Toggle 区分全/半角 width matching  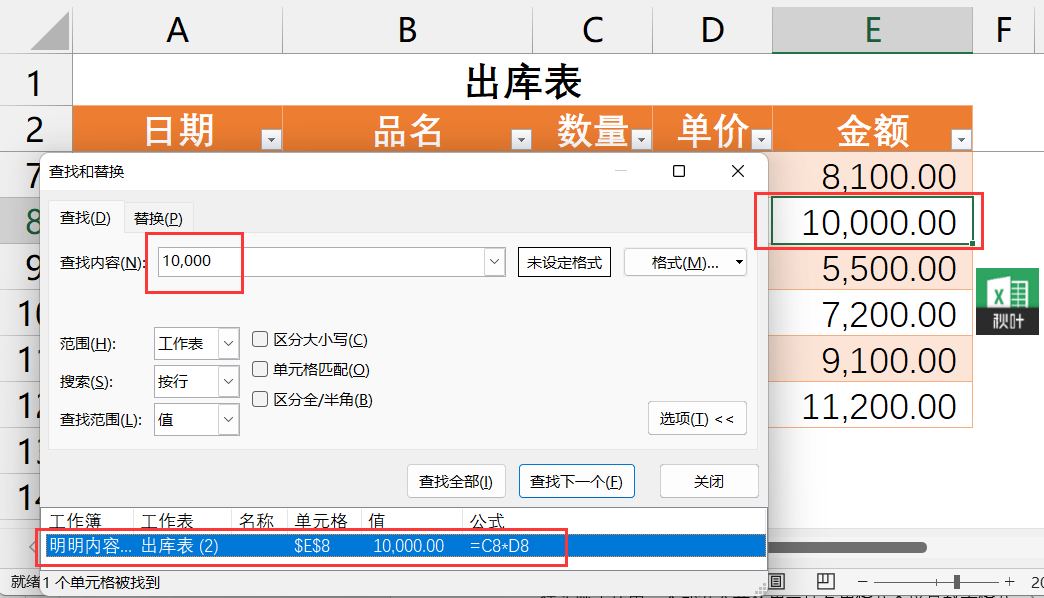(x=258, y=397)
